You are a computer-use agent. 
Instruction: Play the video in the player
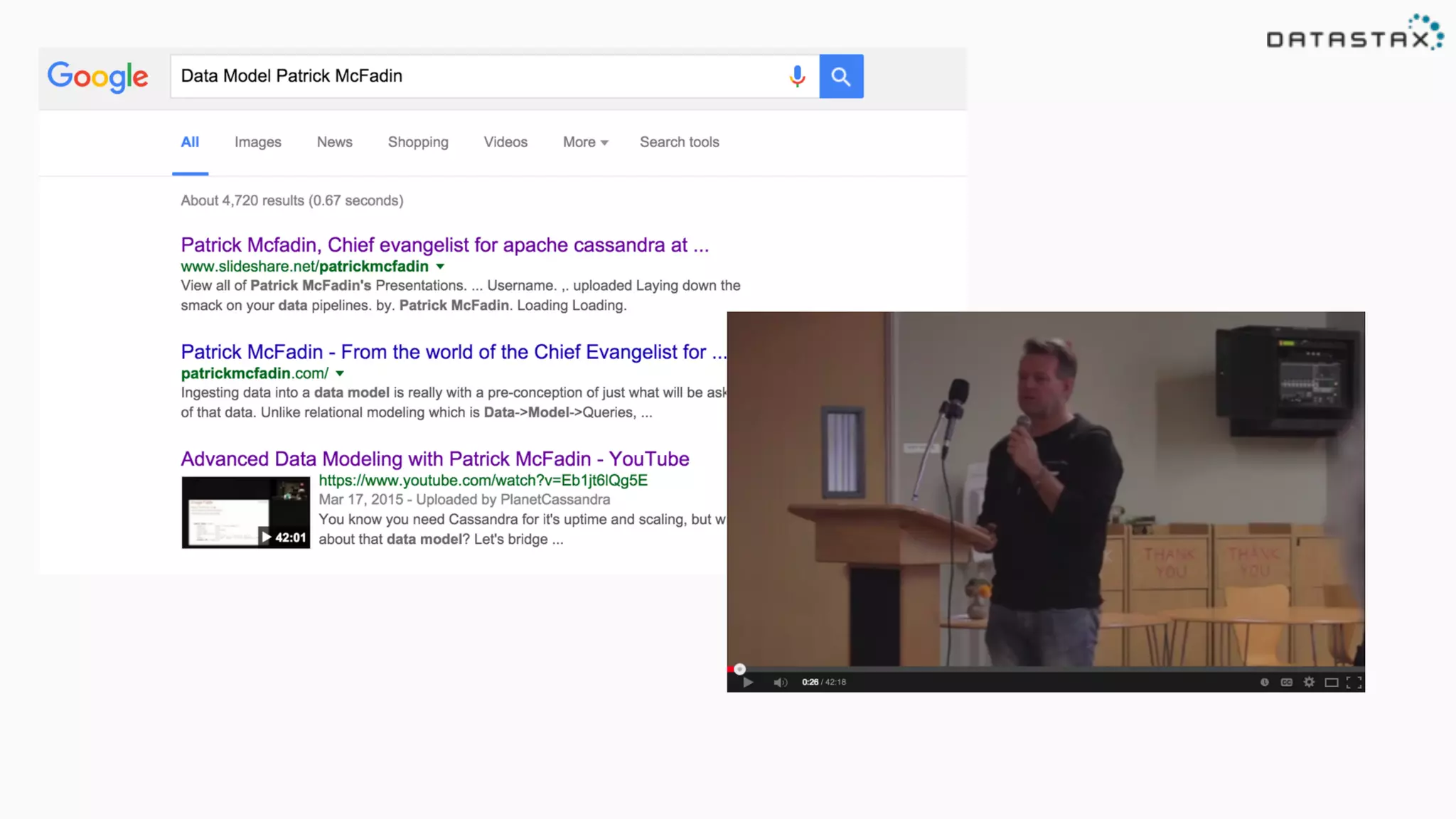[x=748, y=682]
